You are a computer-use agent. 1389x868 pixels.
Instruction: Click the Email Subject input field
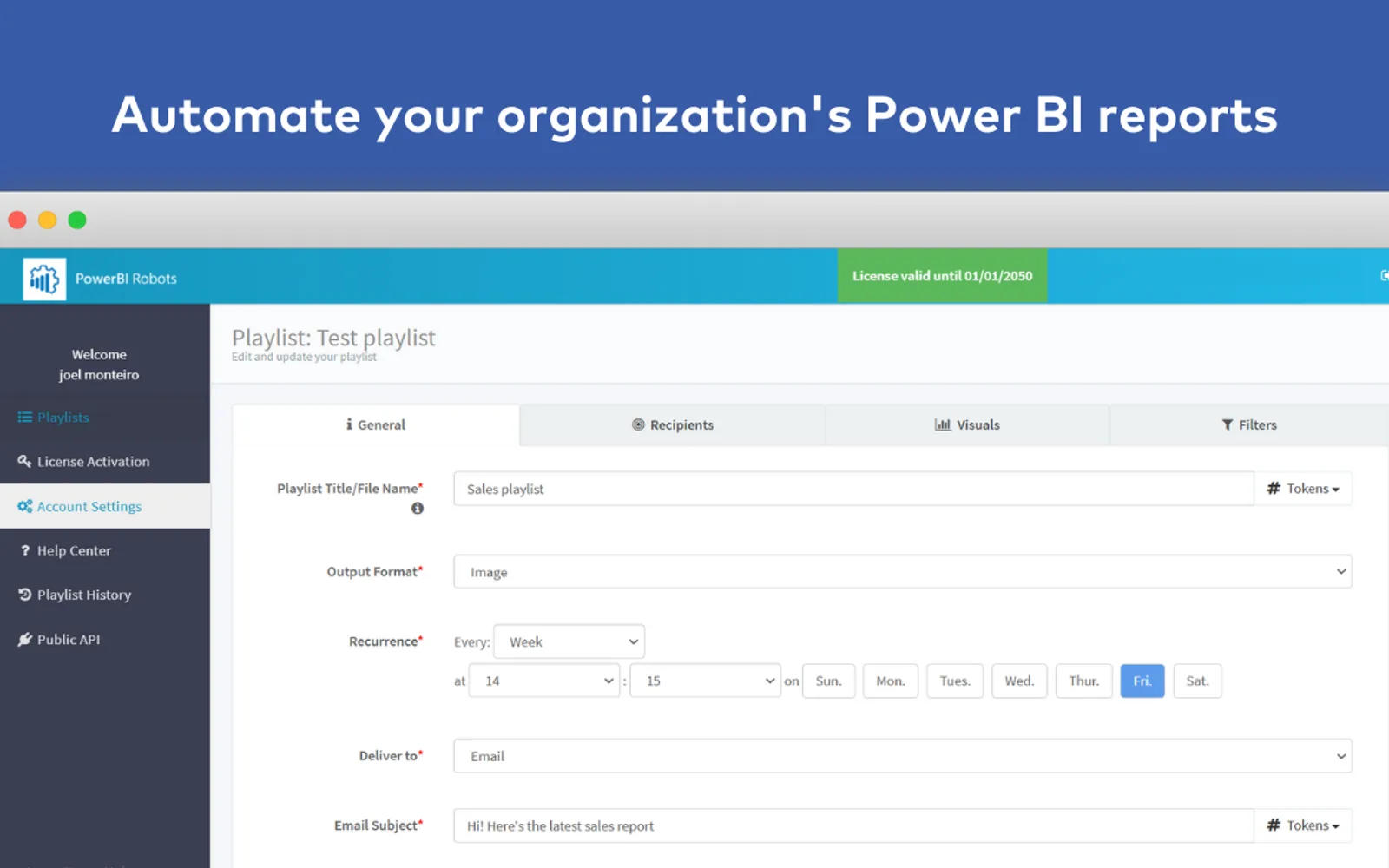click(854, 825)
